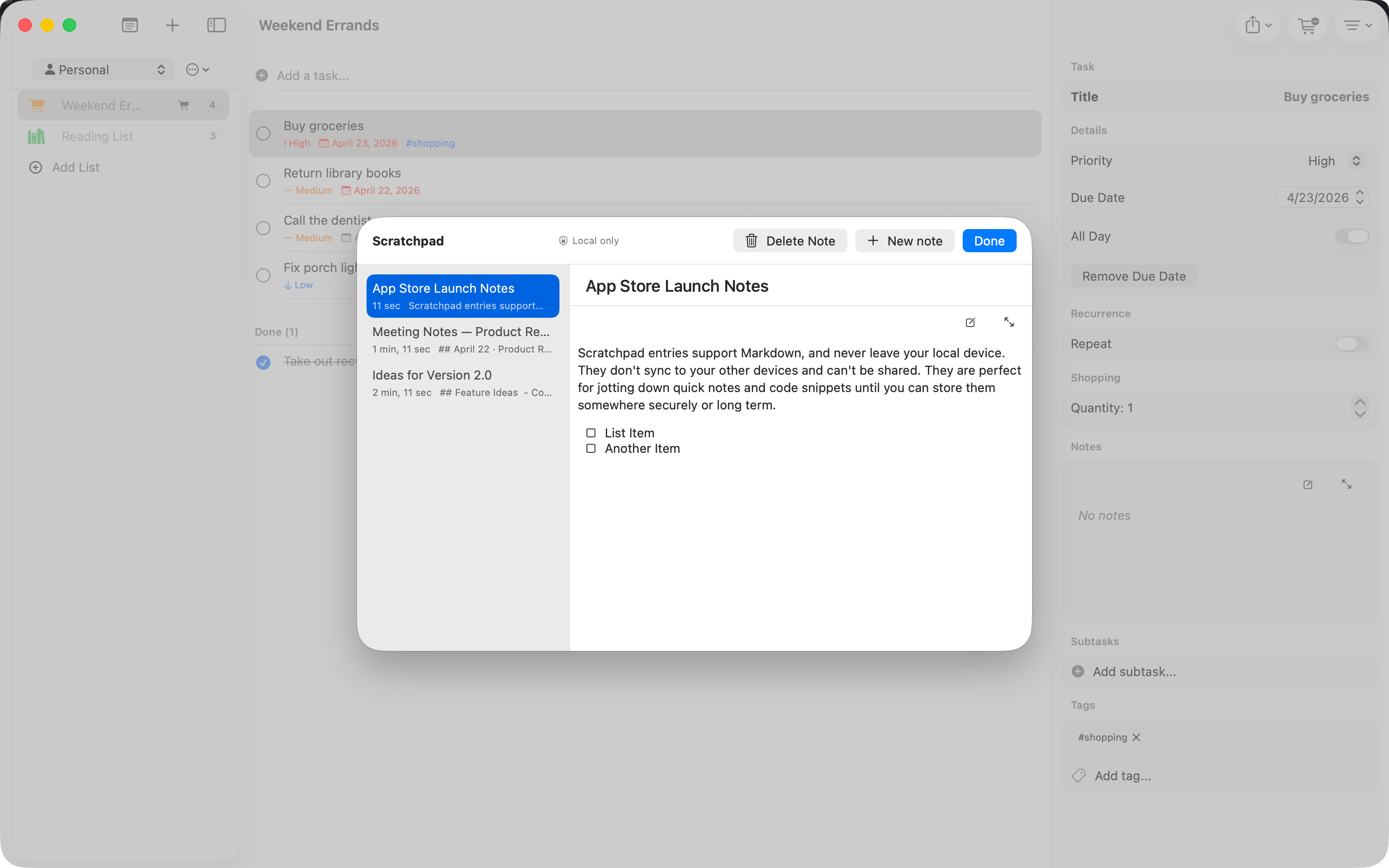Toggle the sidebar with the sidebar icon
Screen dimensions: 1389x868
(217, 25)
